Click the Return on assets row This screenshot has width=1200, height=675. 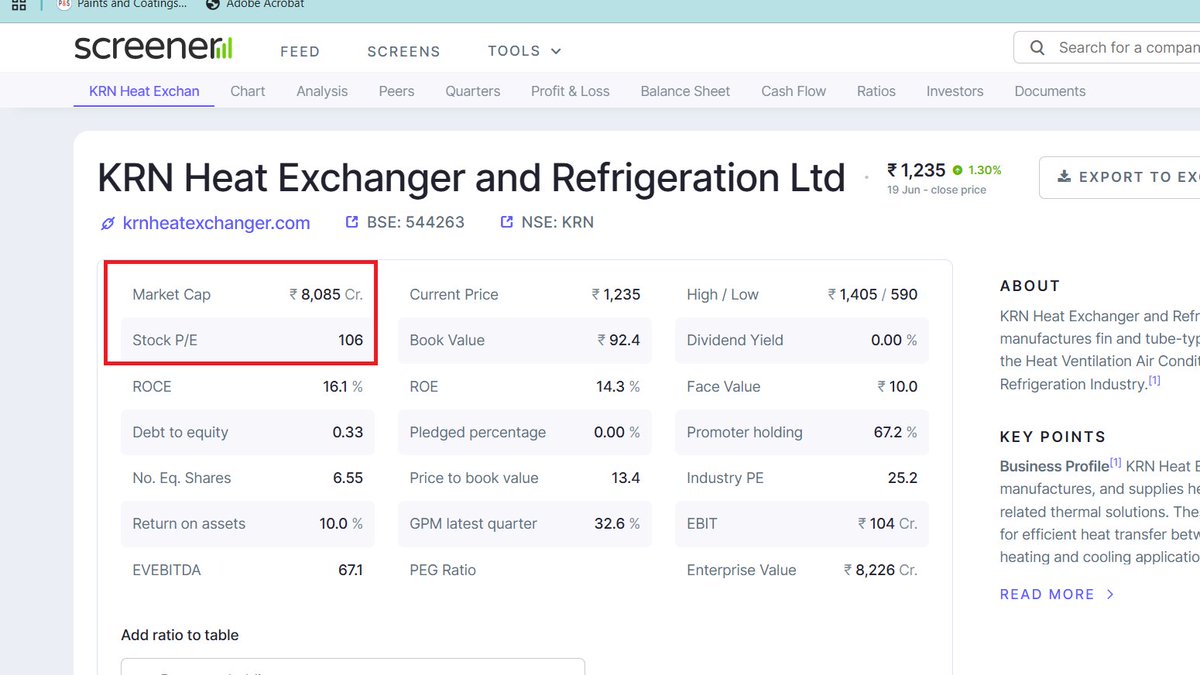click(x=248, y=524)
